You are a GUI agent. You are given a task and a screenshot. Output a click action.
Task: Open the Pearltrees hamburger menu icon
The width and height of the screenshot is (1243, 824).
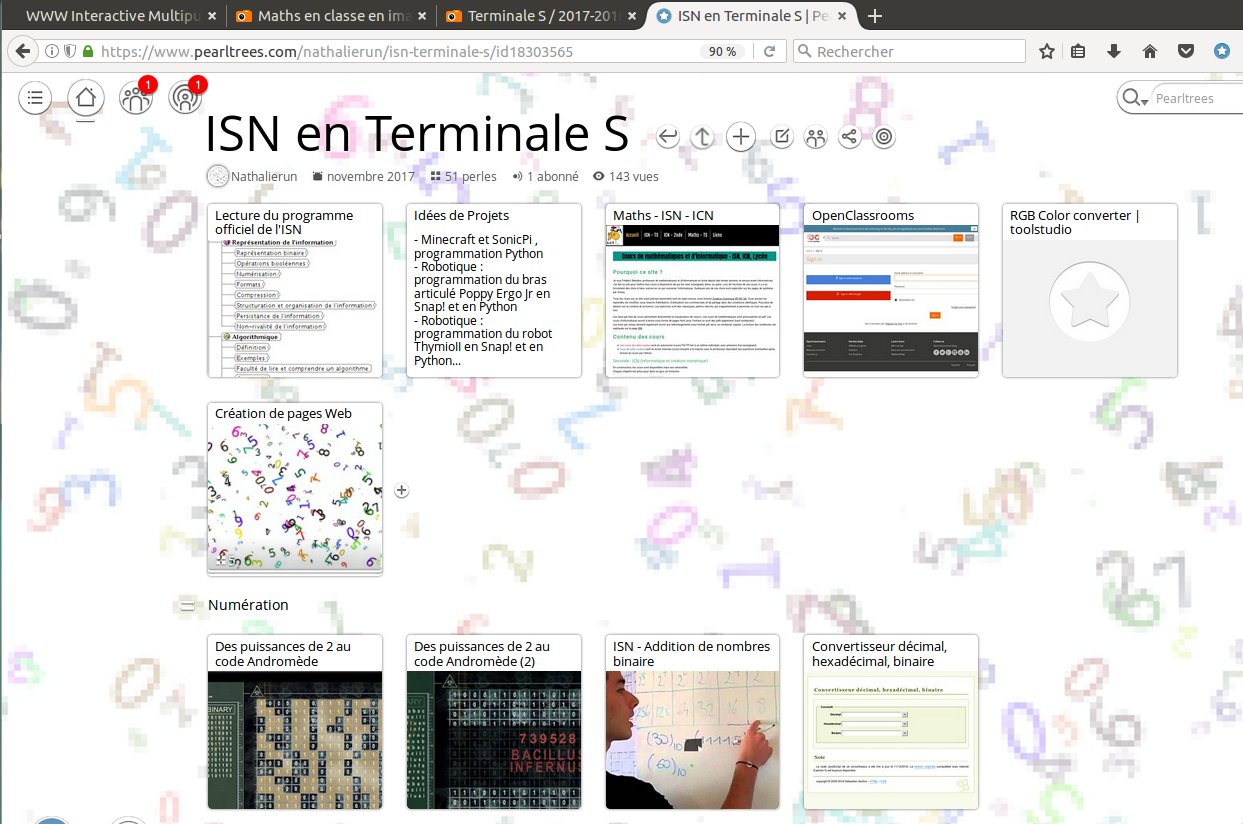click(x=35, y=98)
